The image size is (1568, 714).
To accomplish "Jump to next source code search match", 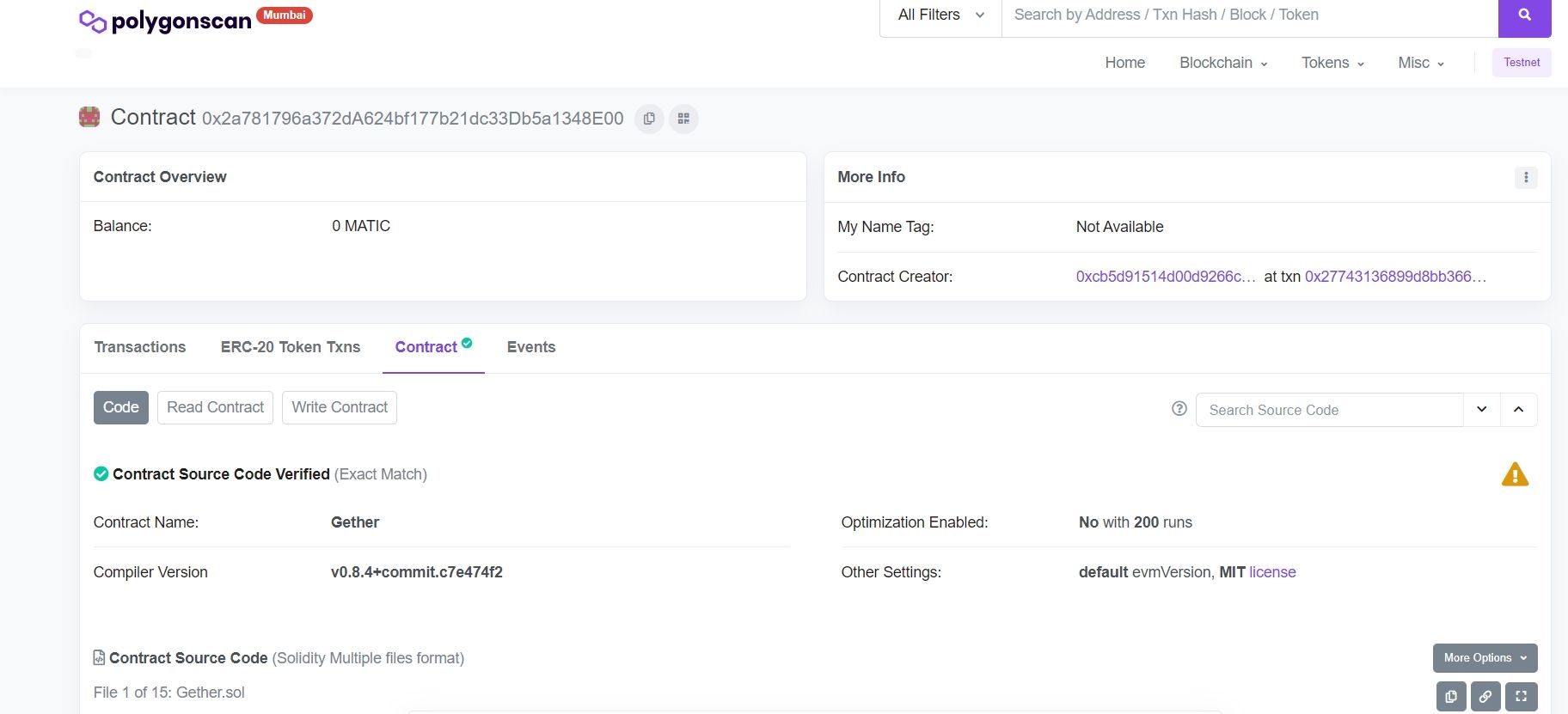I will coord(1482,410).
